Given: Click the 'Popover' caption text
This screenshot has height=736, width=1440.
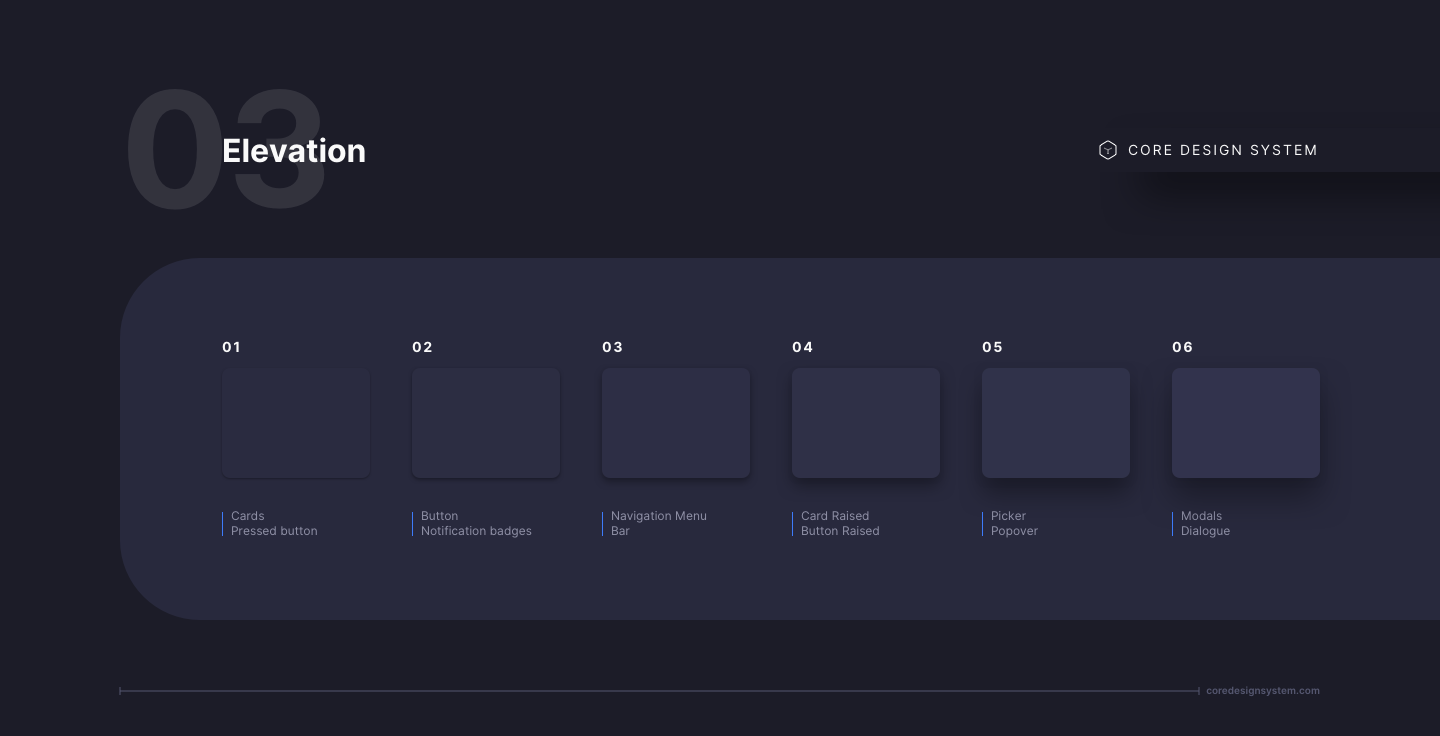Looking at the screenshot, I should click(1014, 531).
